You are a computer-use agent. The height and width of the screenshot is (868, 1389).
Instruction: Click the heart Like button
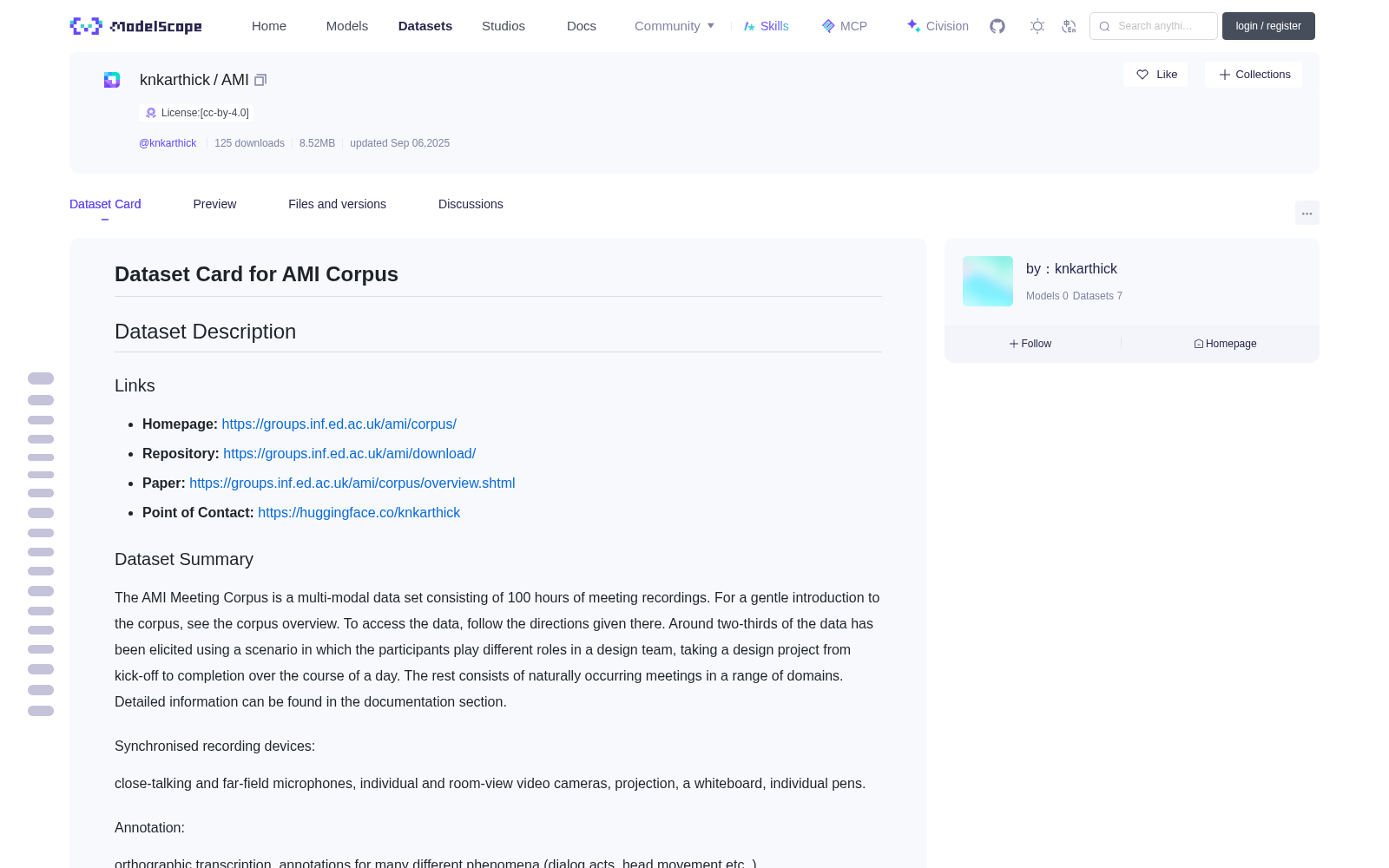coord(1155,75)
